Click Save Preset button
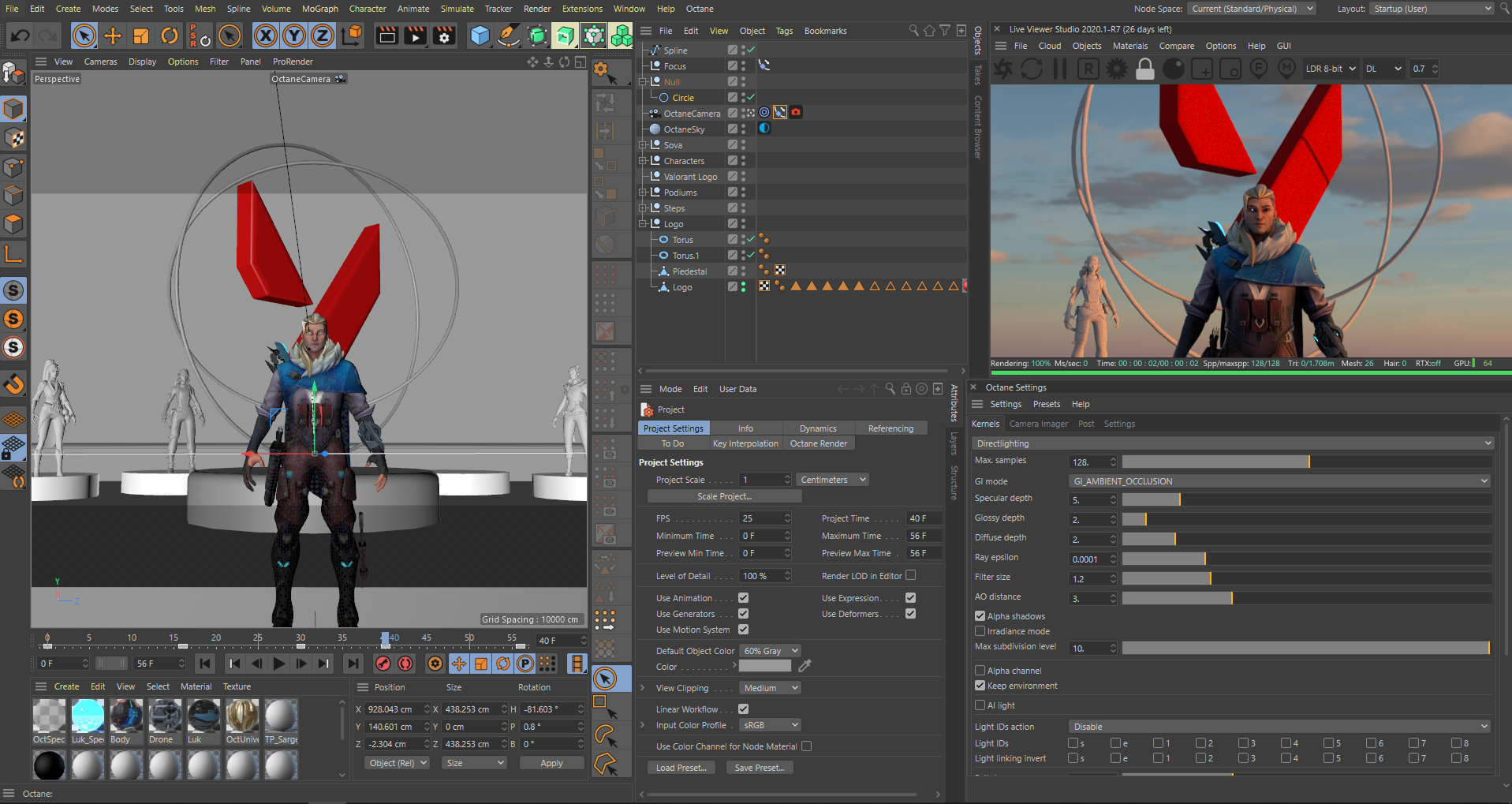1512x804 pixels. coord(760,768)
